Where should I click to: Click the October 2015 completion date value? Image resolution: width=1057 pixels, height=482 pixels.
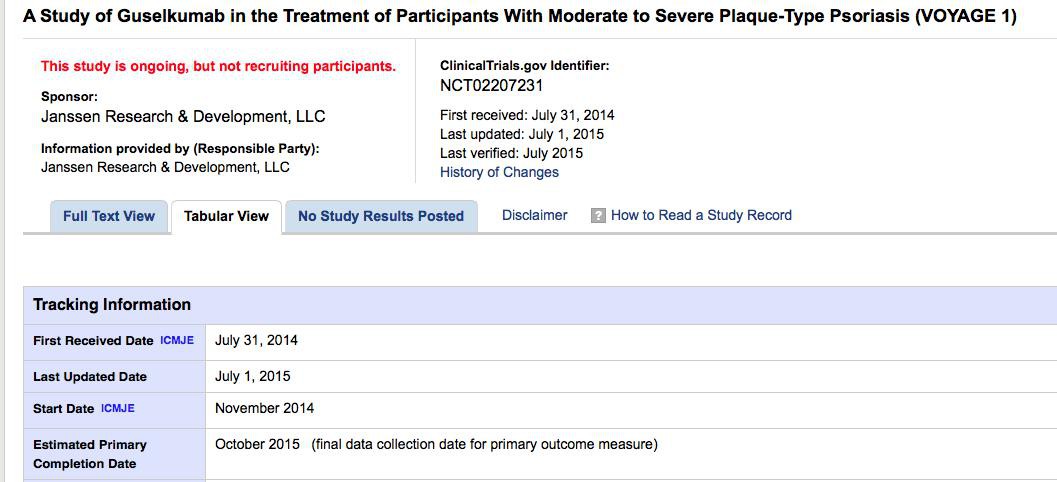(x=257, y=444)
